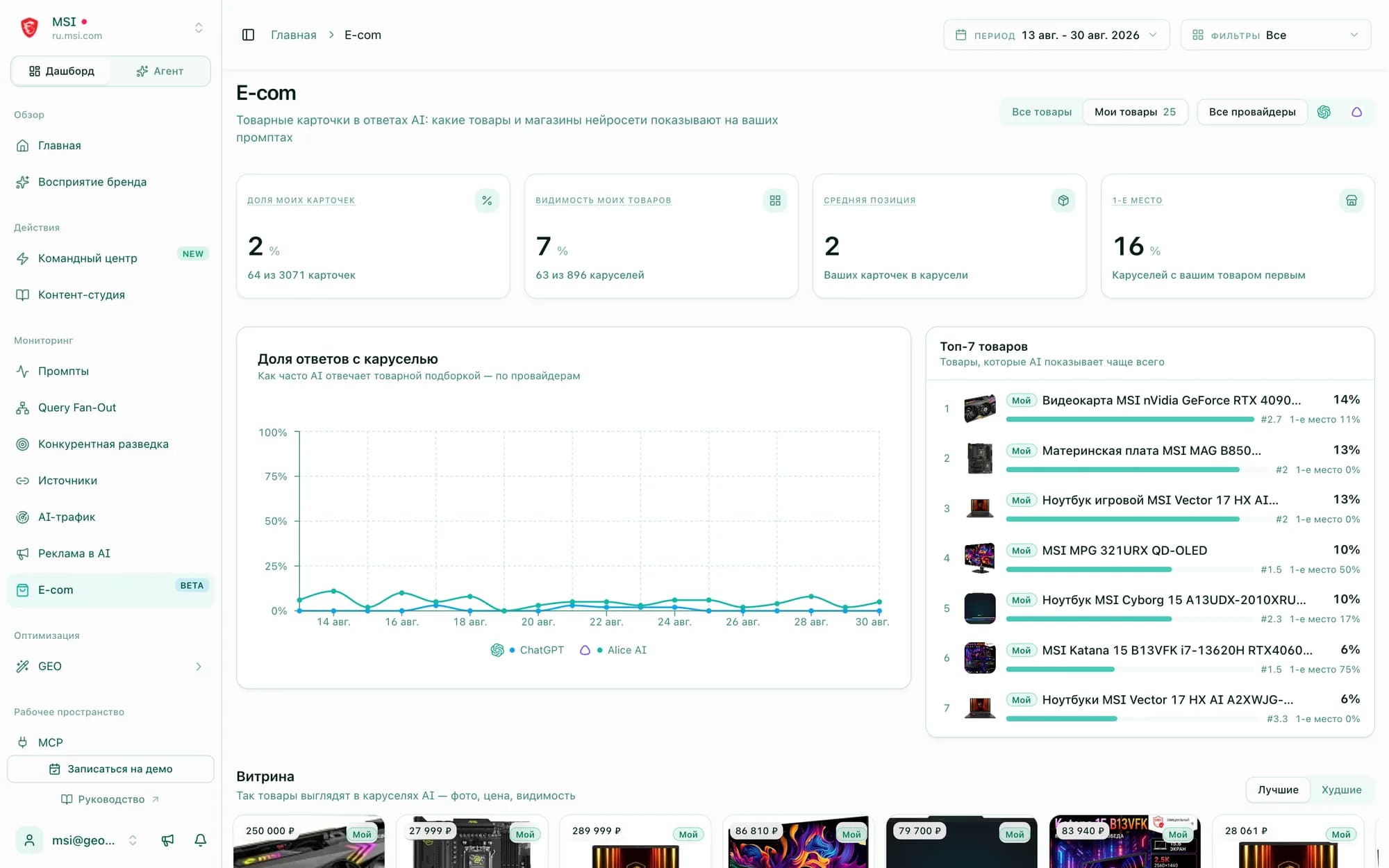Click Главная breadcrumb link
The height and width of the screenshot is (868, 1389).
pyautogui.click(x=293, y=35)
